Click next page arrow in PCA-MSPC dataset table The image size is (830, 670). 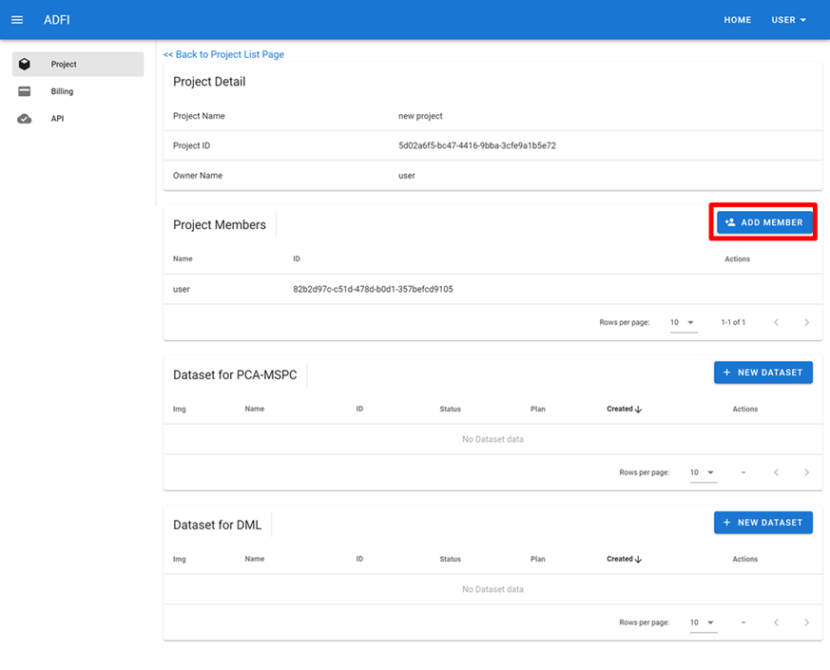pos(806,473)
